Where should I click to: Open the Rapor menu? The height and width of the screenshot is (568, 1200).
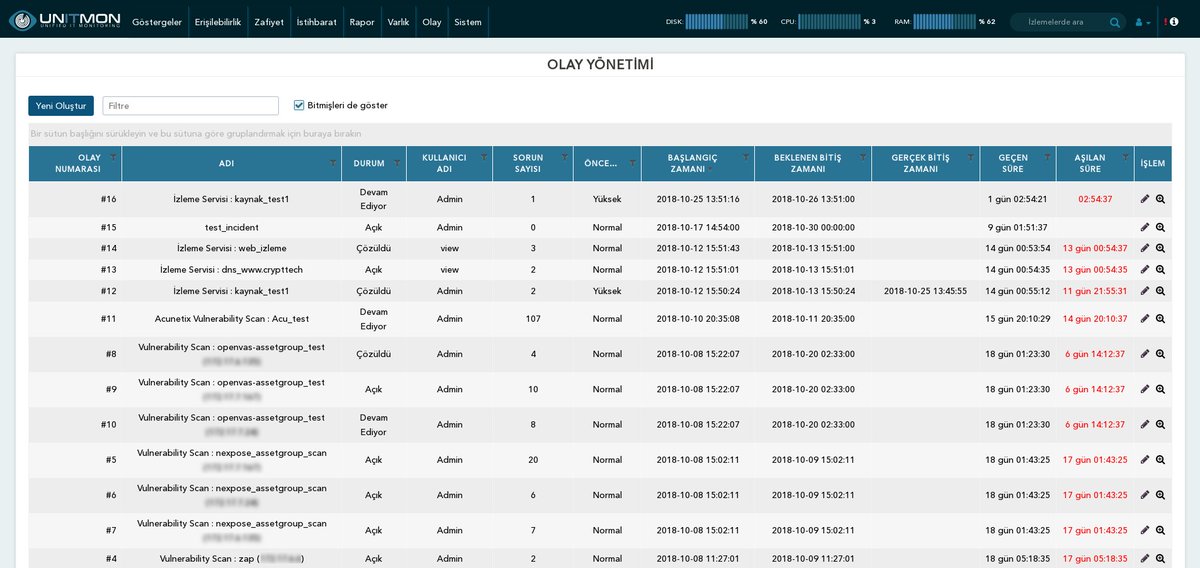coord(362,22)
